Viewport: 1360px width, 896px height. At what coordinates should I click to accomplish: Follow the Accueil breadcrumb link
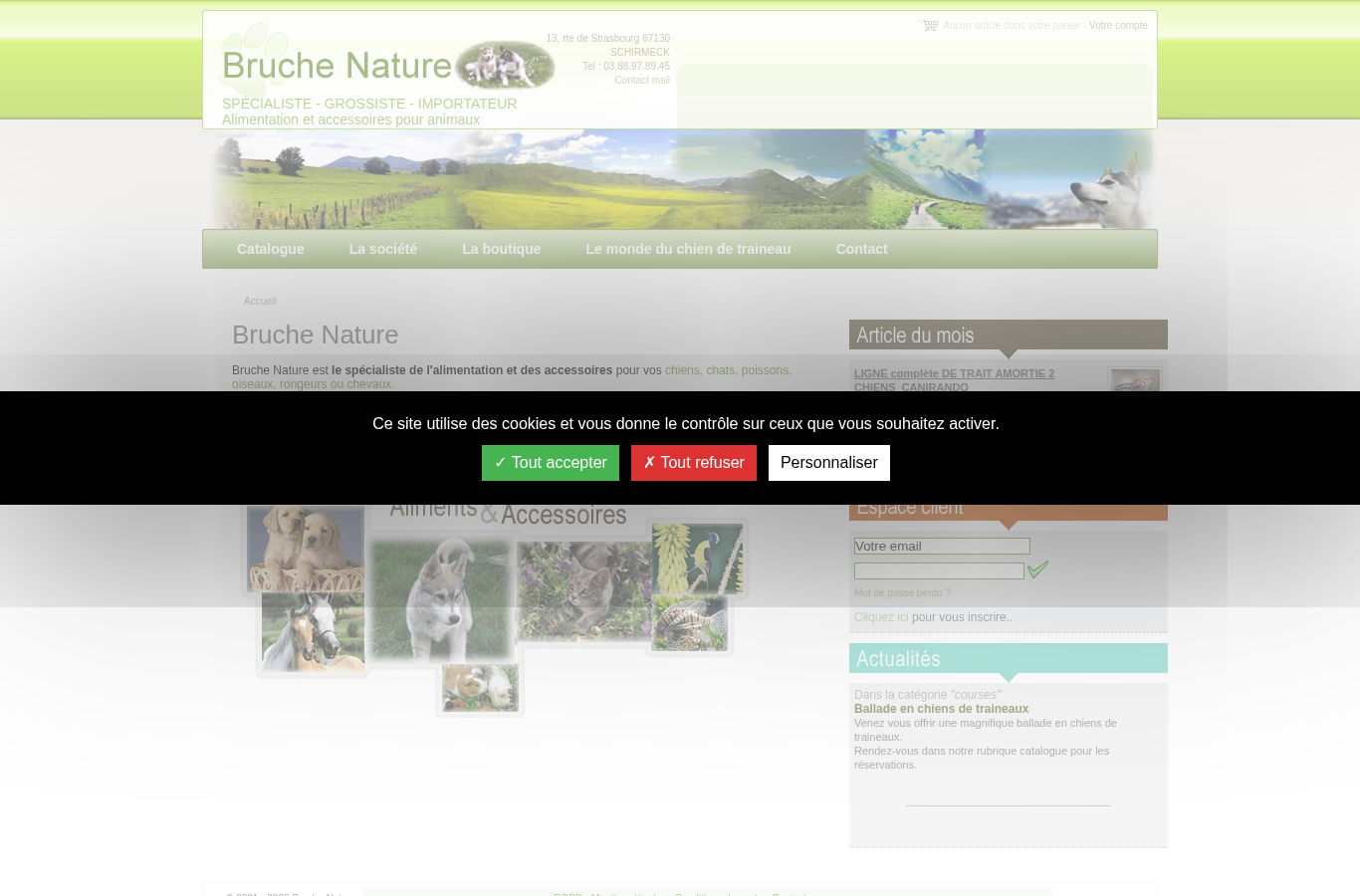point(260,301)
